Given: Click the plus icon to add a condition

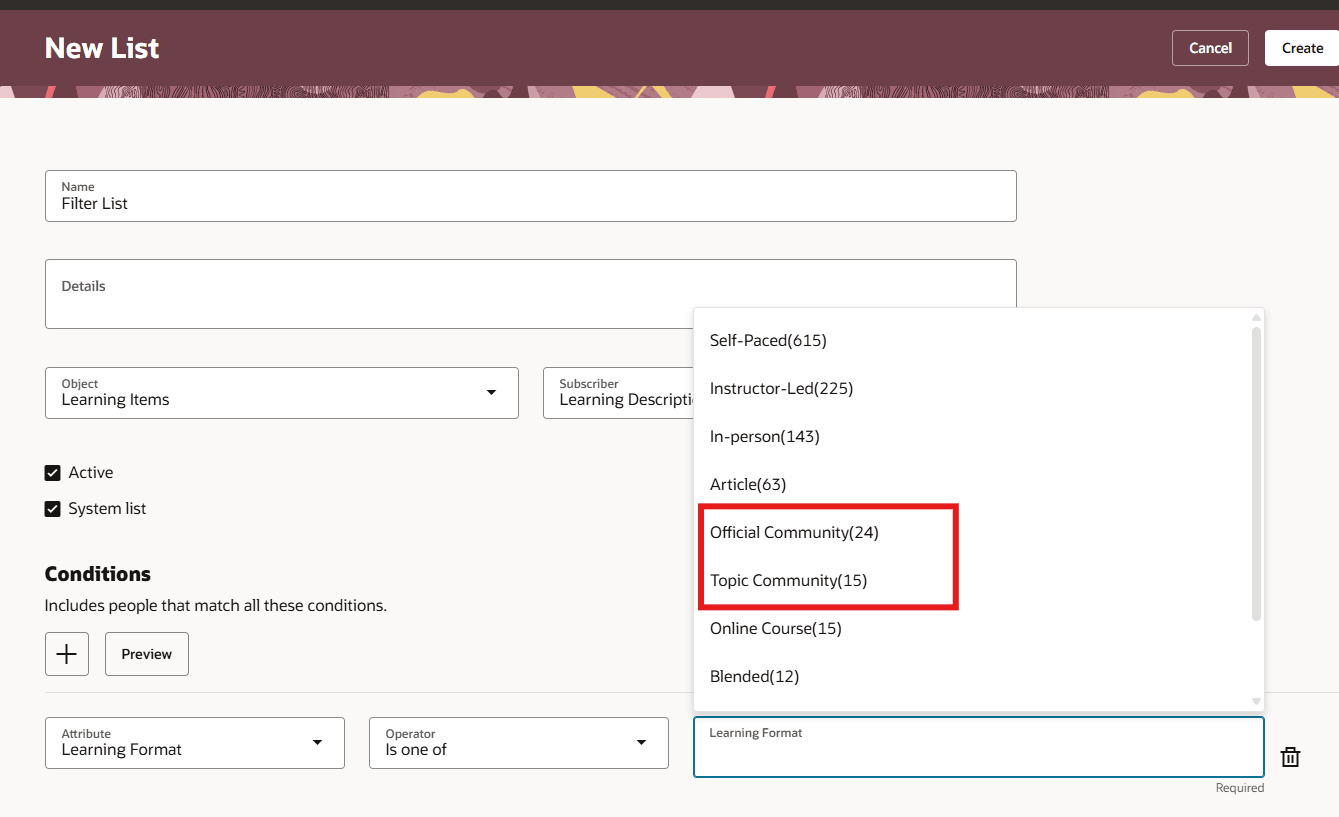Looking at the screenshot, I should tap(66, 653).
